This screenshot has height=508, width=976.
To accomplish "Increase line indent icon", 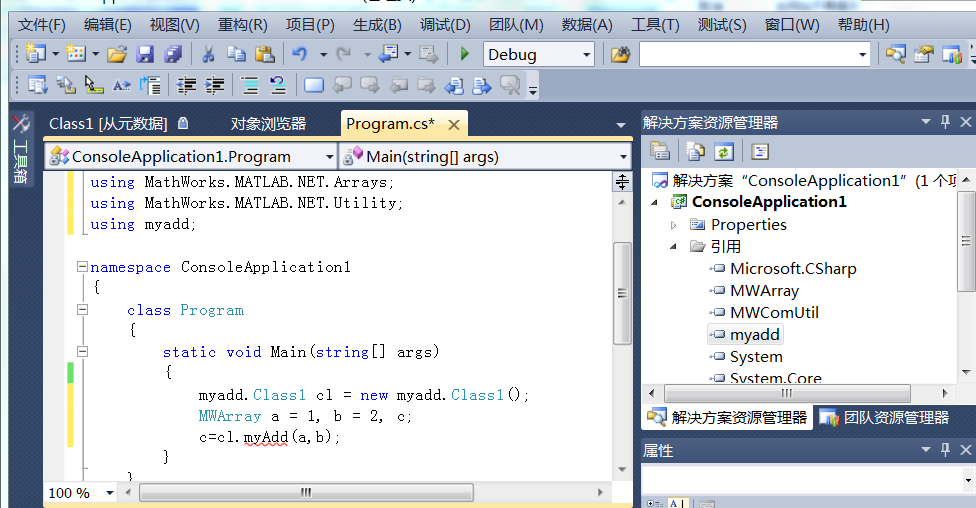I will [x=215, y=85].
